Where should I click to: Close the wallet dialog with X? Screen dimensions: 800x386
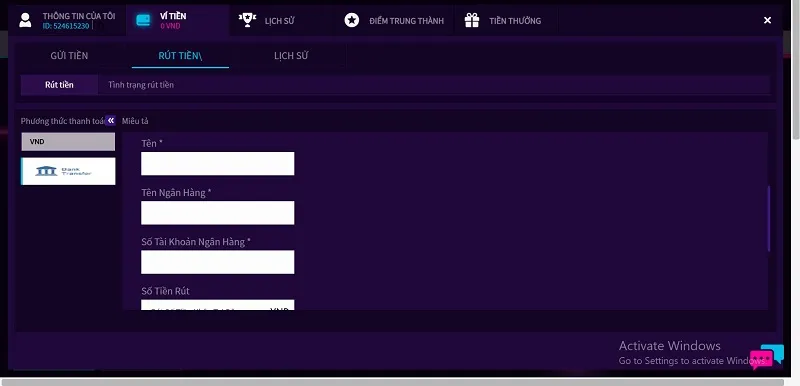[x=767, y=20]
